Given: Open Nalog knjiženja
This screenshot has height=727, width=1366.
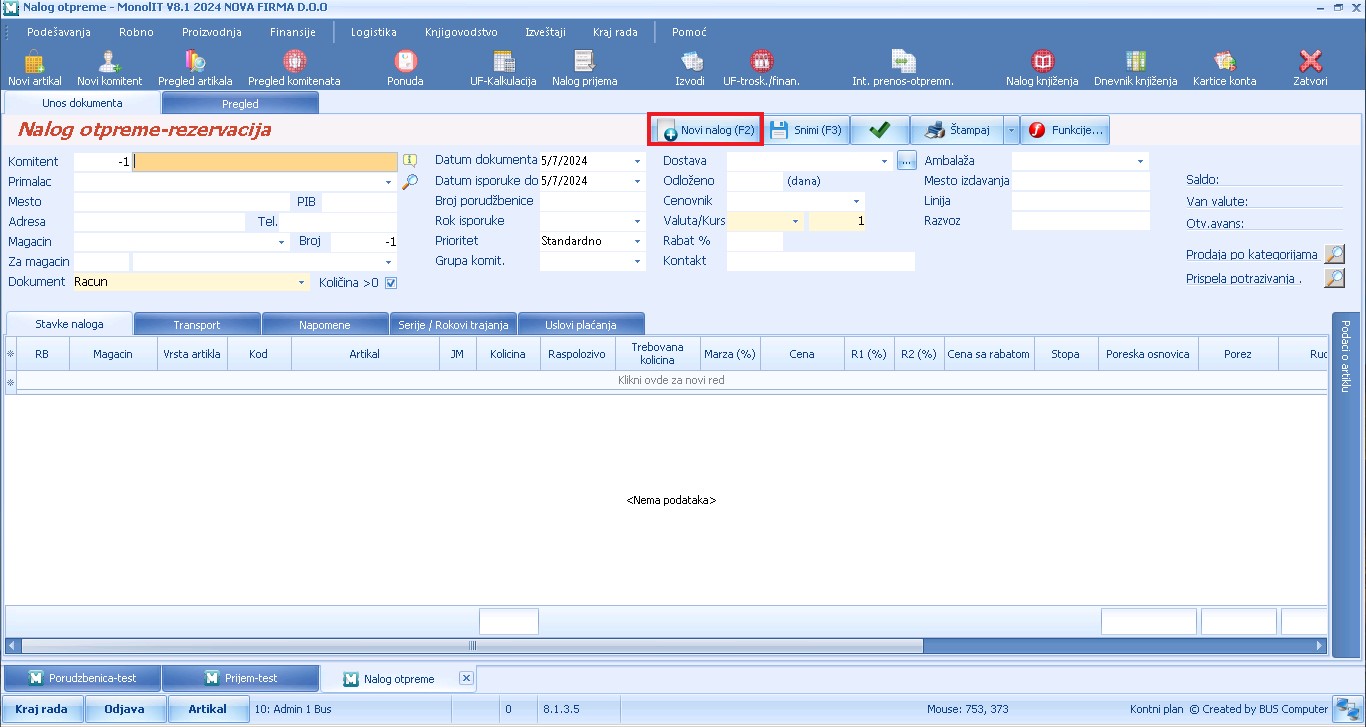Looking at the screenshot, I should [1042, 69].
